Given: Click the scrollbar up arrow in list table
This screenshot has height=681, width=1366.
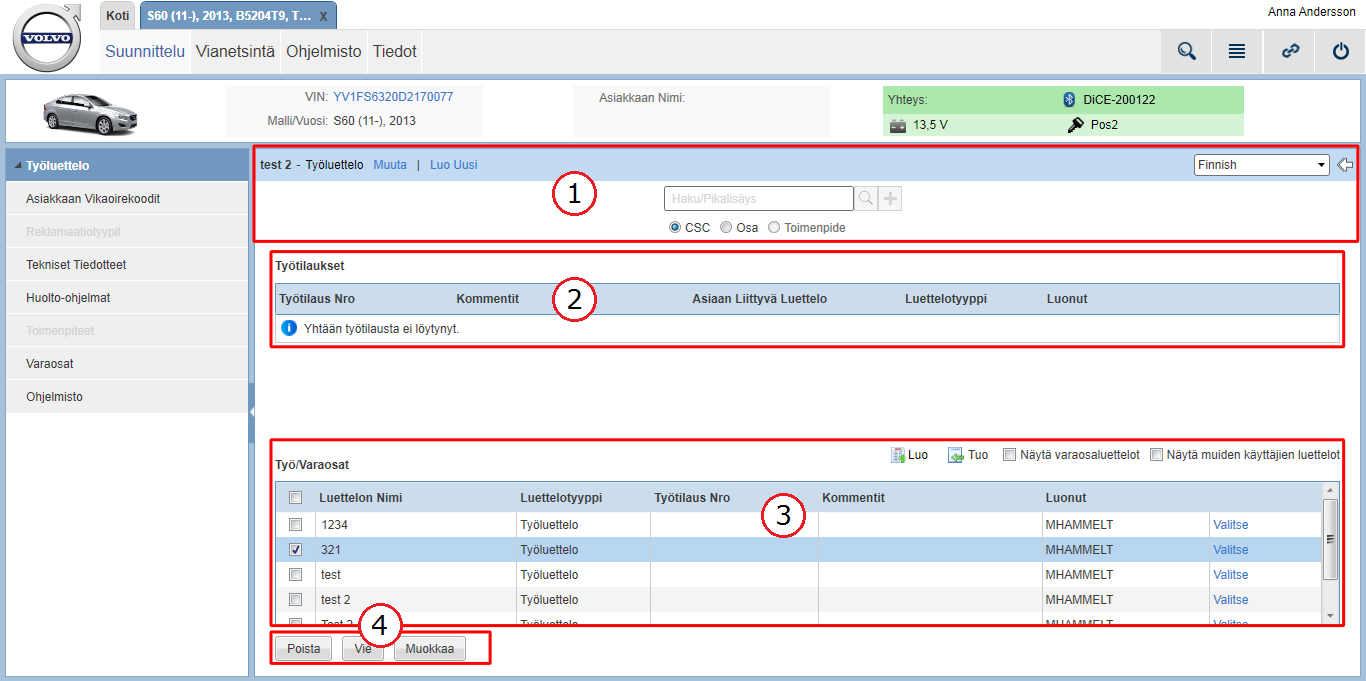Looking at the screenshot, I should (1330, 490).
